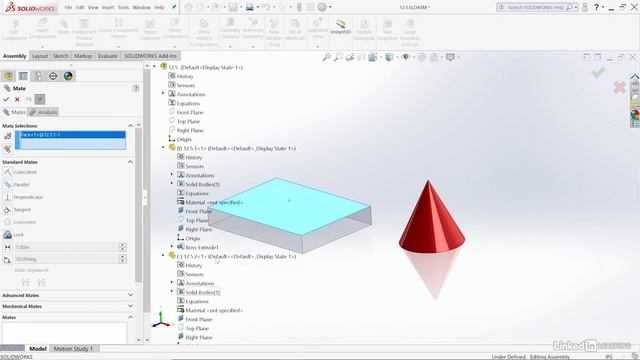Click the Instant3D ribbon button
Viewport: 640px width, 360px height.
click(341, 27)
